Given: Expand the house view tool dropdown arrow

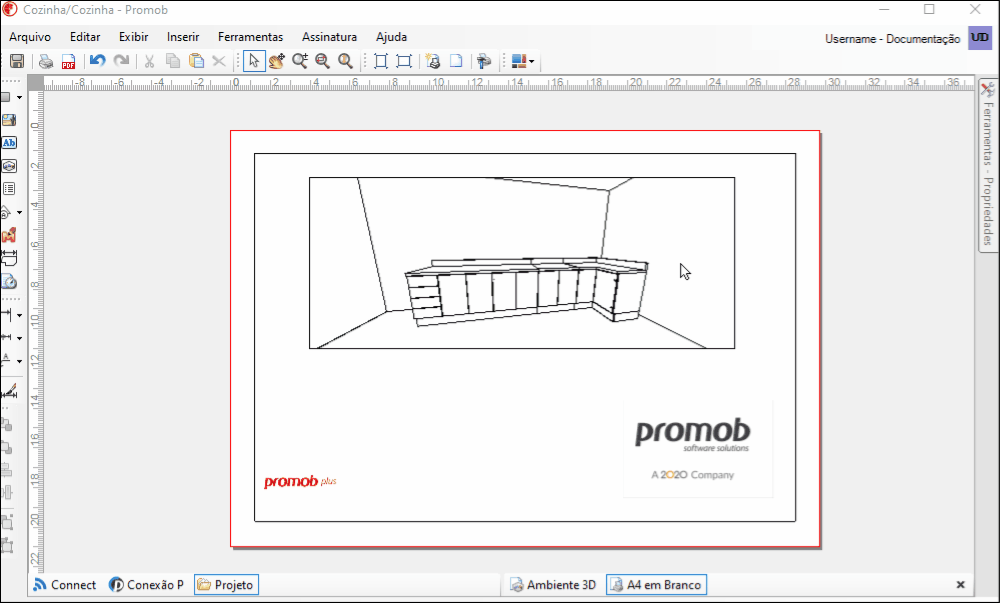Looking at the screenshot, I should click(19, 212).
